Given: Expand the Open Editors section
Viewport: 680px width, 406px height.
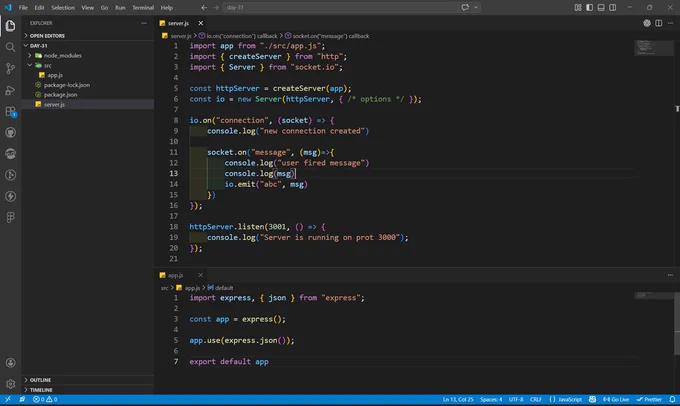Looking at the screenshot, I should [88, 36].
